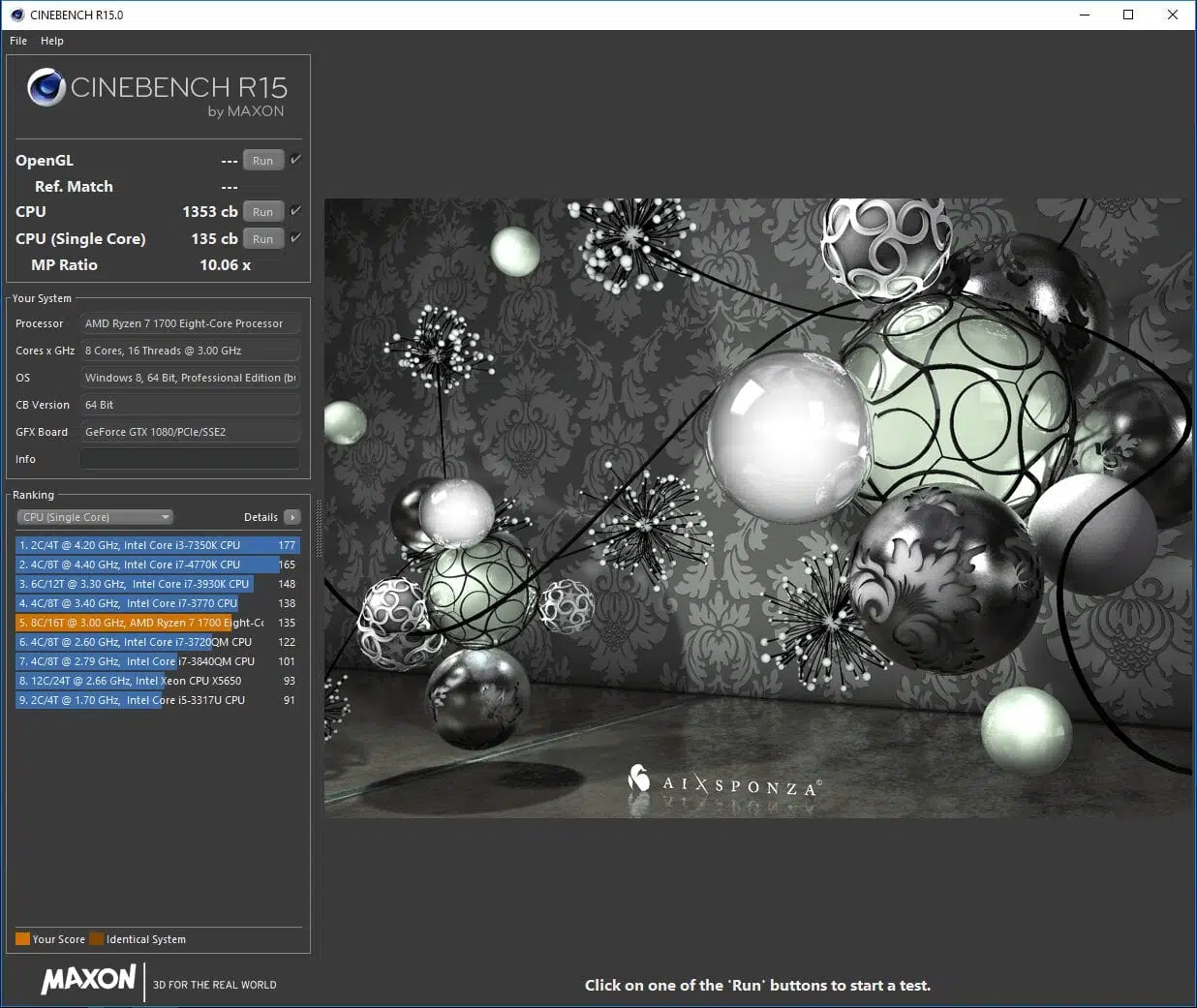
Task: Select ranking row Intel Core i7-3930K
Action: coord(158,584)
